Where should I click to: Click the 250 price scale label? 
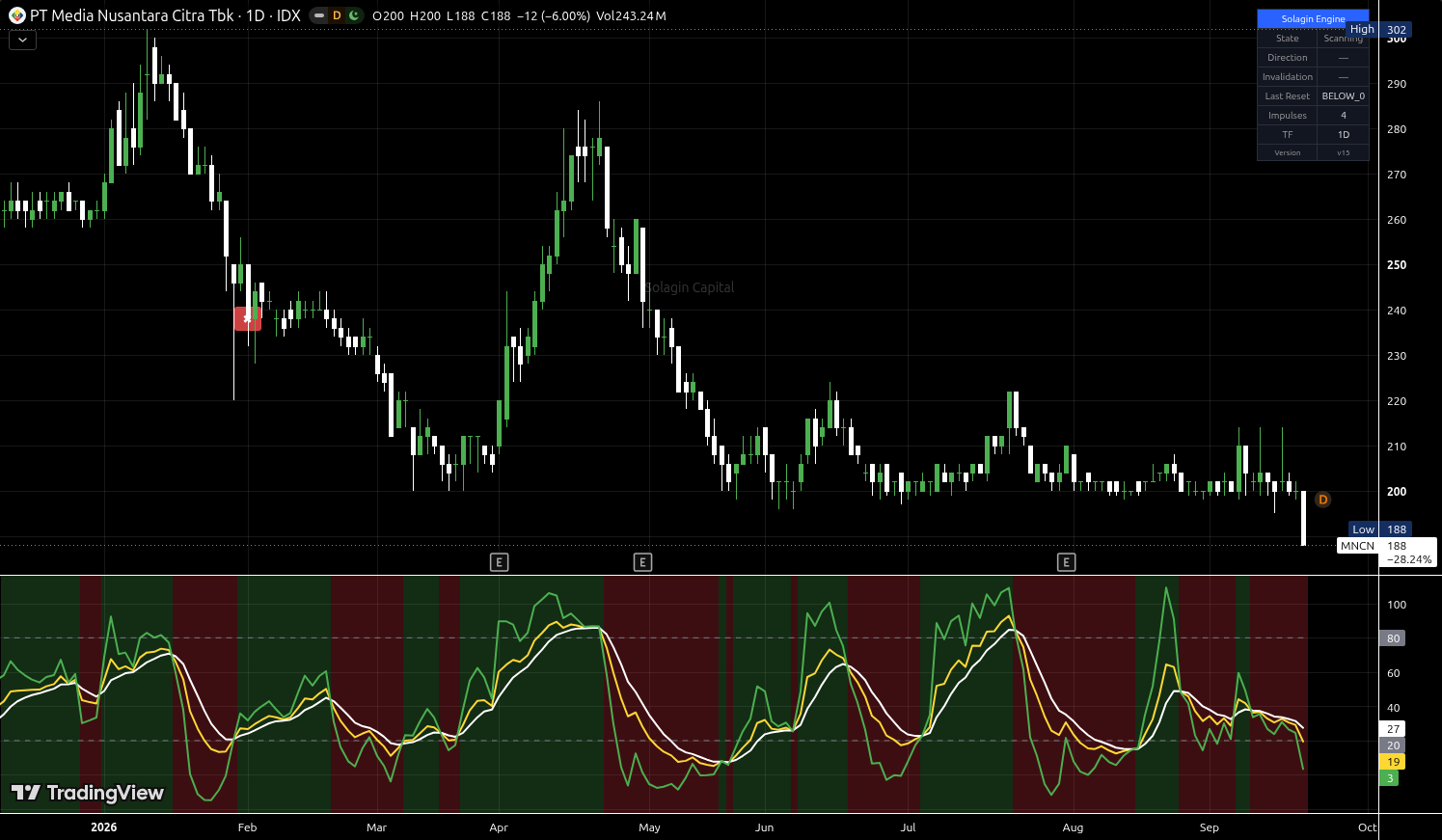point(1397,265)
